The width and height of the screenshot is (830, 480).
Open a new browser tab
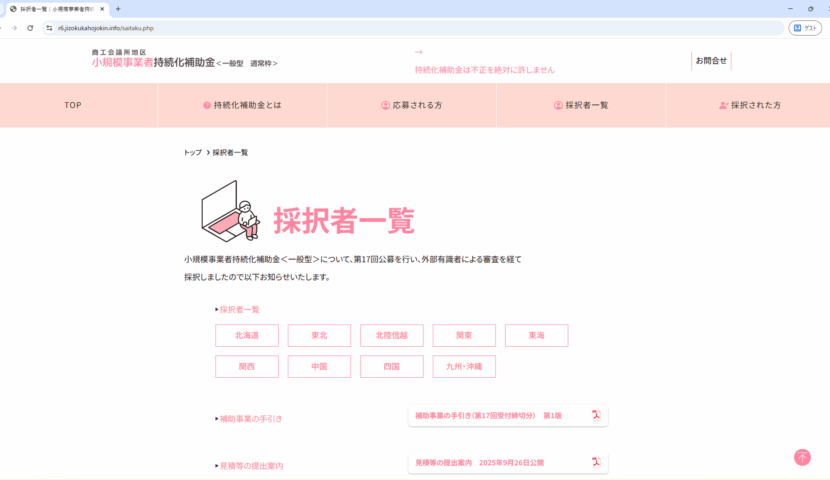[118, 9]
